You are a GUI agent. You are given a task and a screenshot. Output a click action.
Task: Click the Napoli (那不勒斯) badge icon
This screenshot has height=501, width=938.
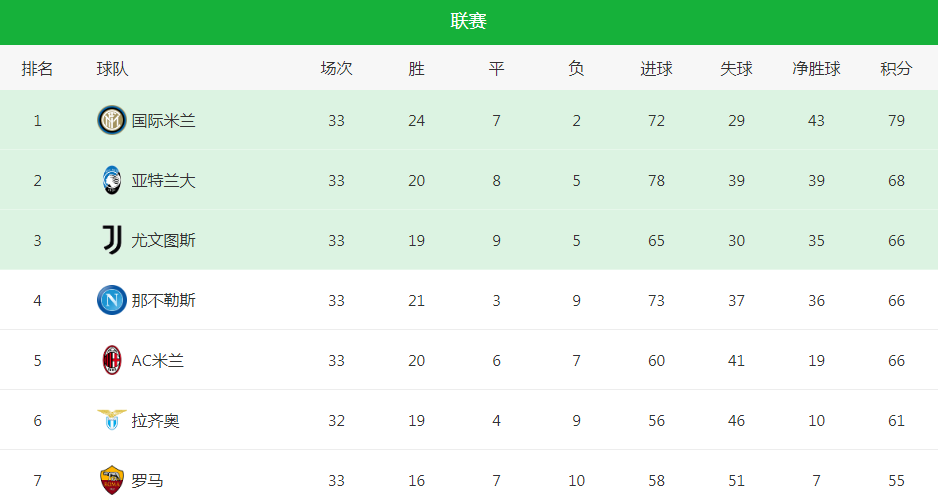[x=112, y=300]
